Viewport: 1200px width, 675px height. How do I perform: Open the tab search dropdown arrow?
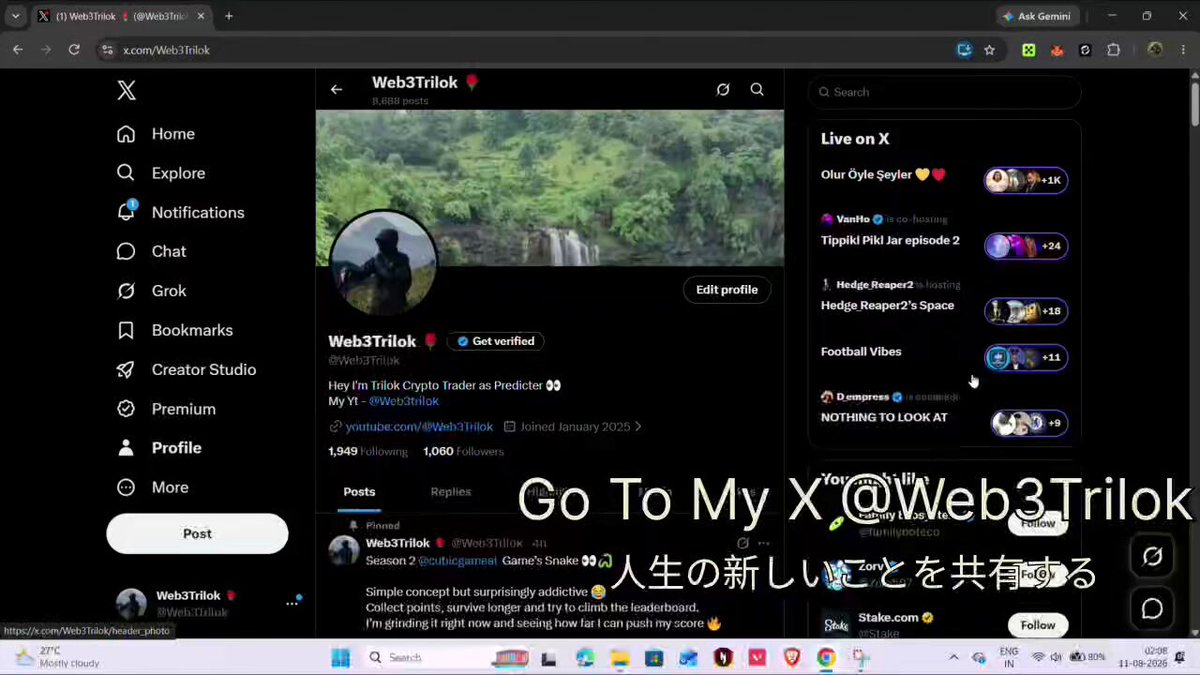pyautogui.click(x=15, y=16)
